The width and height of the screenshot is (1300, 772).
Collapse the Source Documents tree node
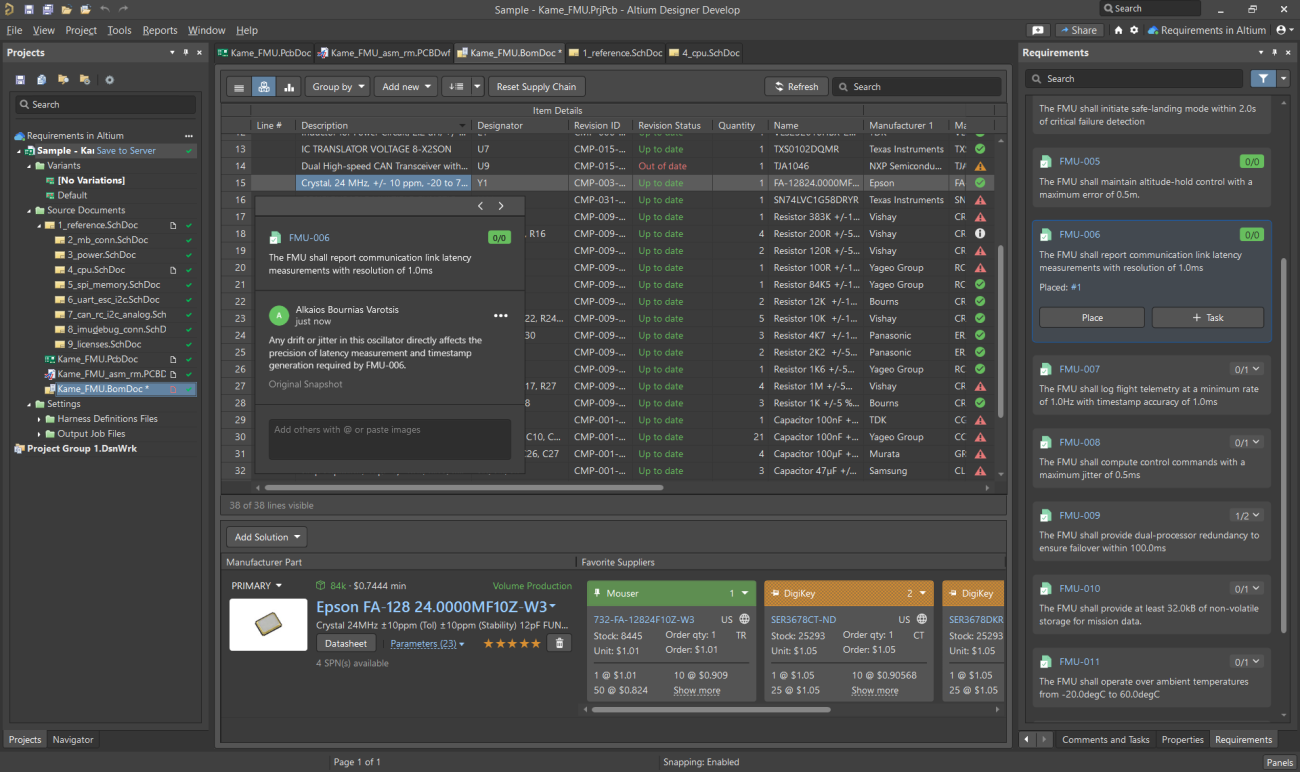pos(29,211)
